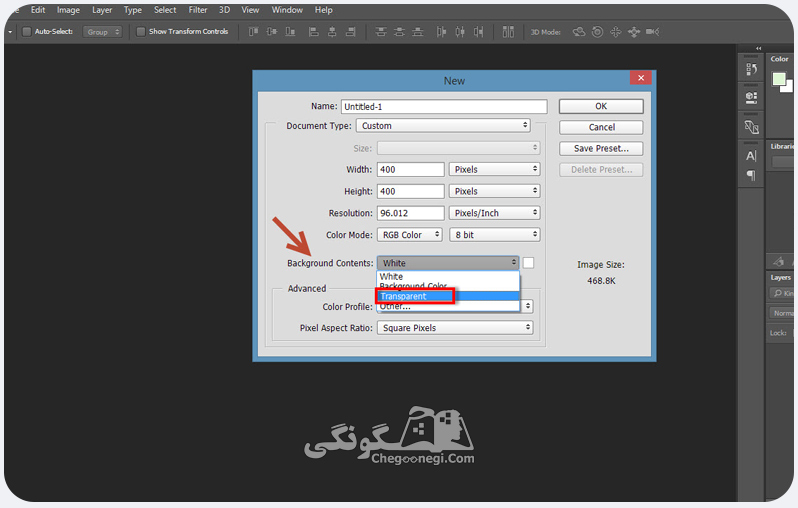Viewport: 798px width, 508px height.
Task: Open the Help menu
Action: coord(323,10)
